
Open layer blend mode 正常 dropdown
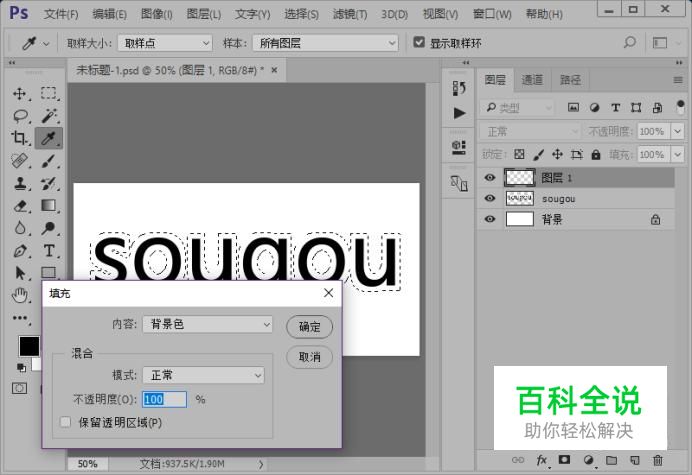coord(529,132)
